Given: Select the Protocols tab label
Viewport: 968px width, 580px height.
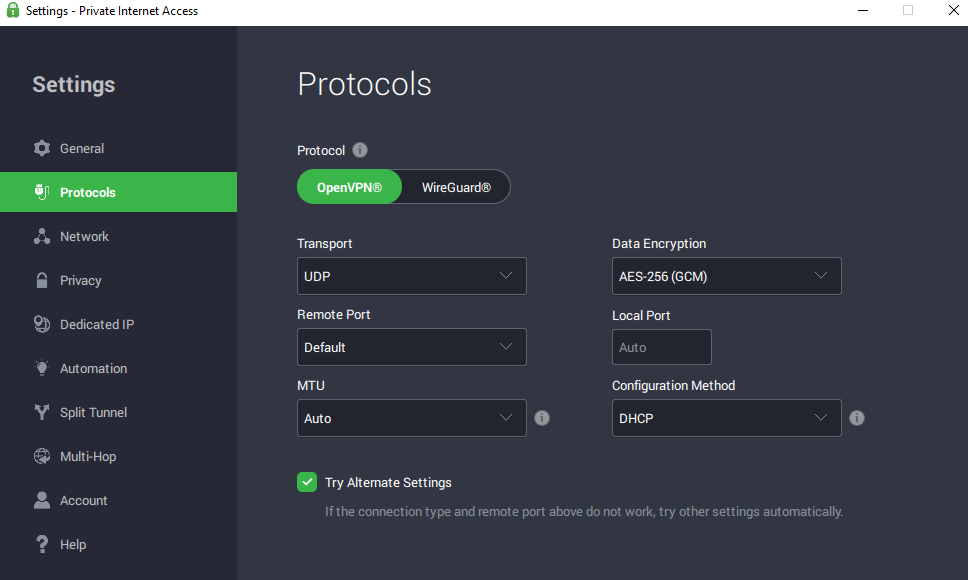Looking at the screenshot, I should click(88, 193).
